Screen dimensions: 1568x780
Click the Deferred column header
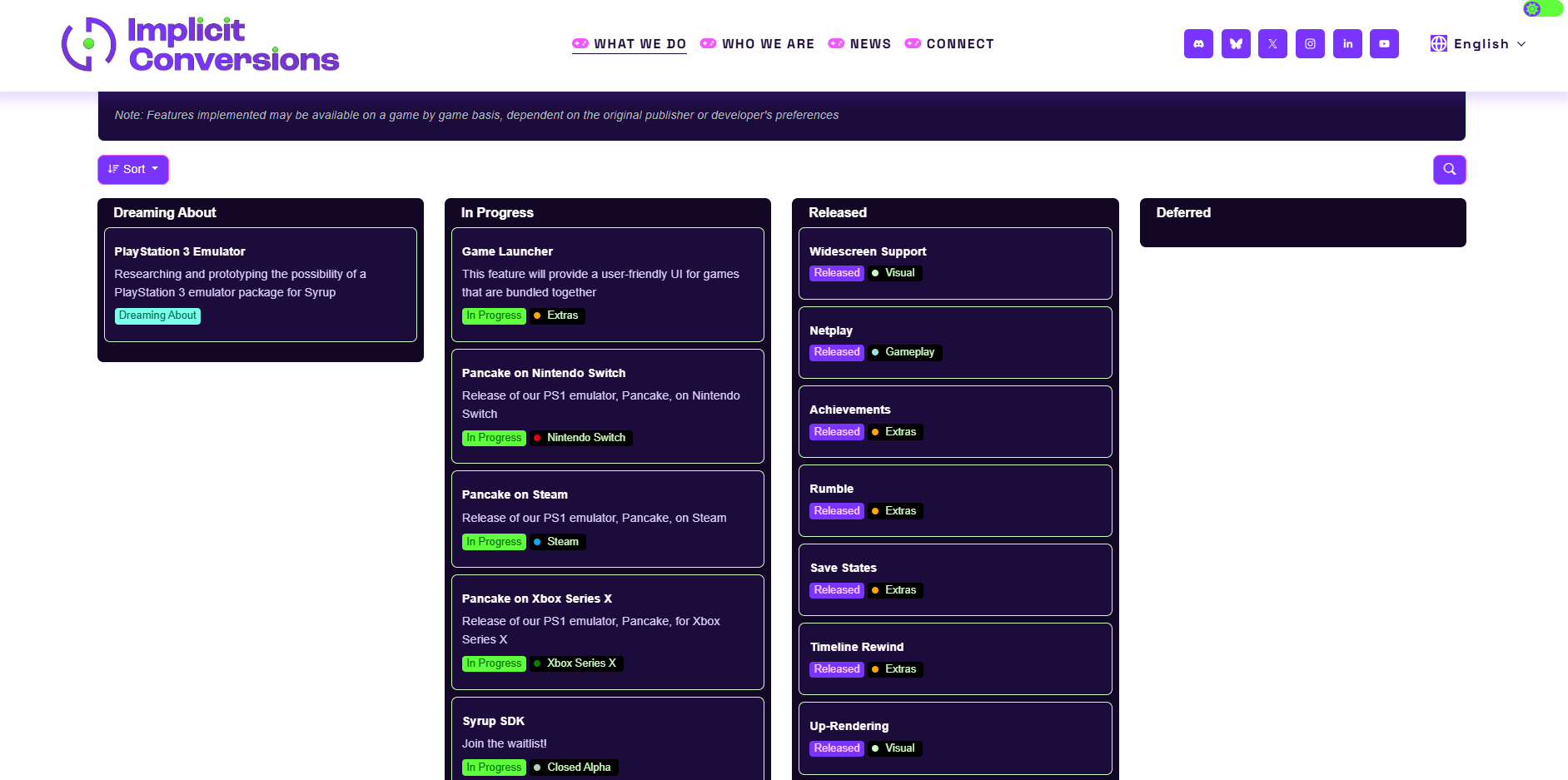[x=1183, y=213]
